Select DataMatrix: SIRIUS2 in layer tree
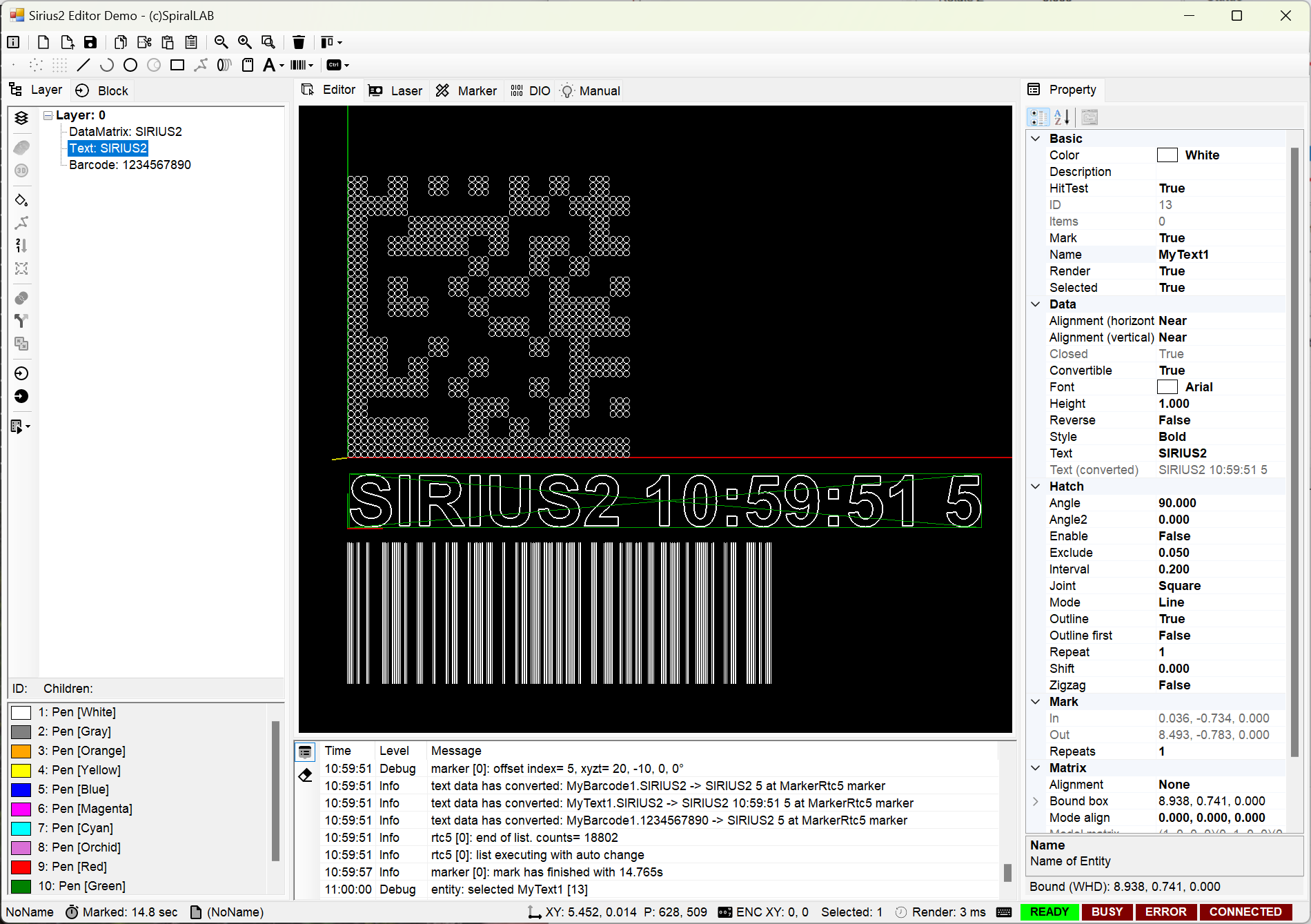Viewport: 1311px width, 924px height. pyautogui.click(x=126, y=132)
